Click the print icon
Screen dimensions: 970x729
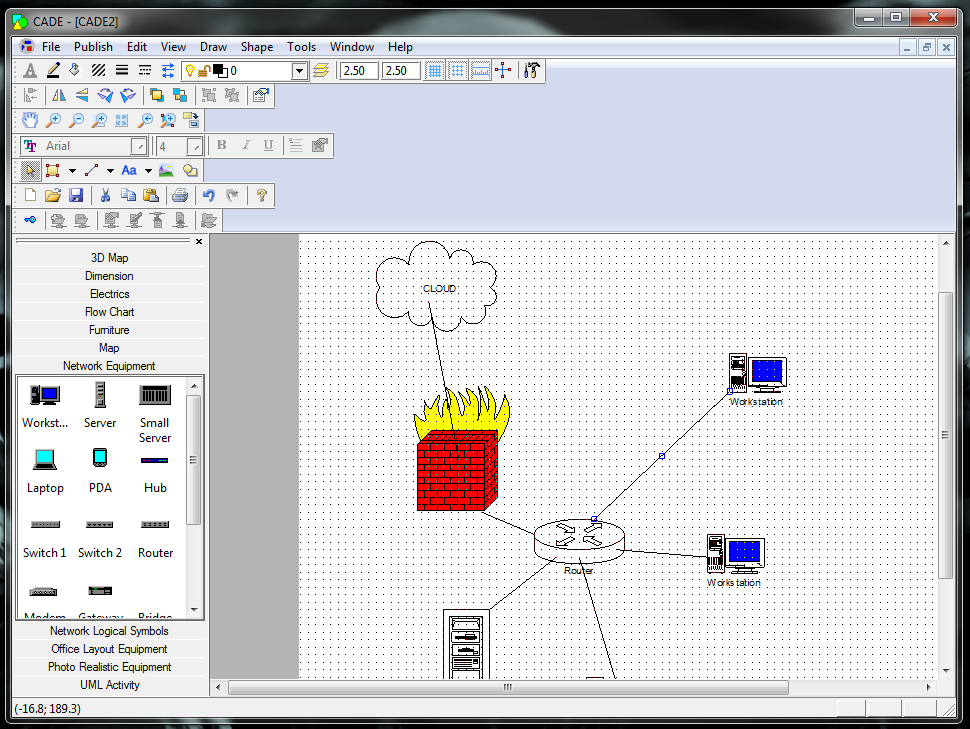click(x=180, y=196)
